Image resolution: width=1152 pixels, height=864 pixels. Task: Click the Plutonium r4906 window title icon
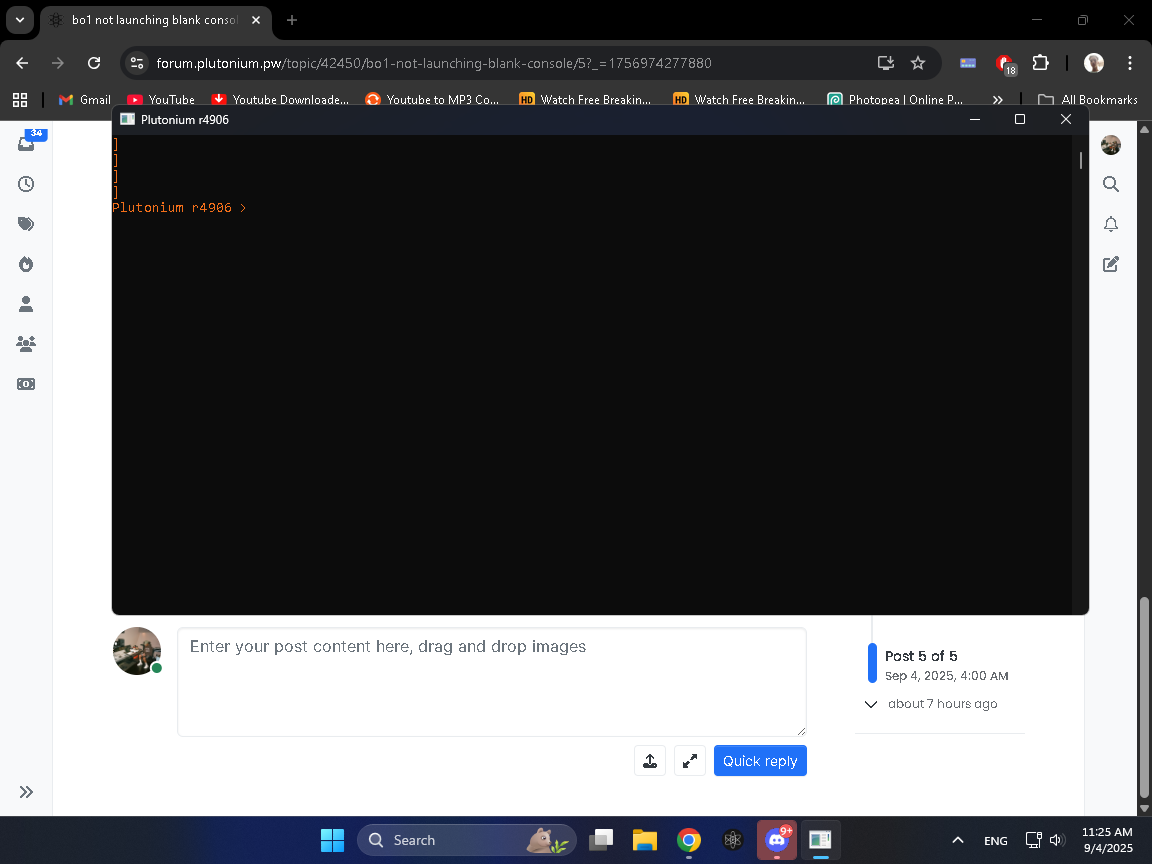(x=127, y=119)
